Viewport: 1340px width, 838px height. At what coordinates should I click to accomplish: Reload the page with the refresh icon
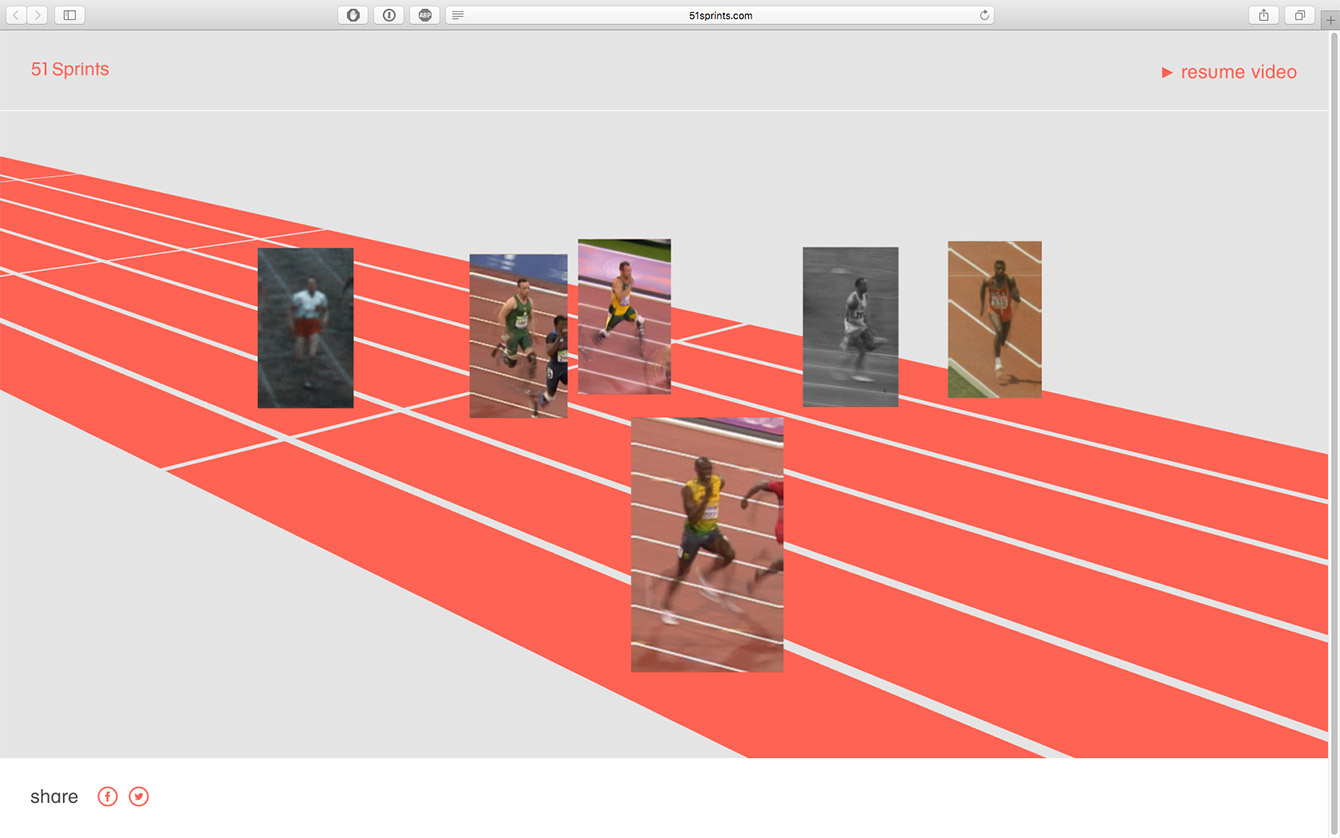point(984,15)
